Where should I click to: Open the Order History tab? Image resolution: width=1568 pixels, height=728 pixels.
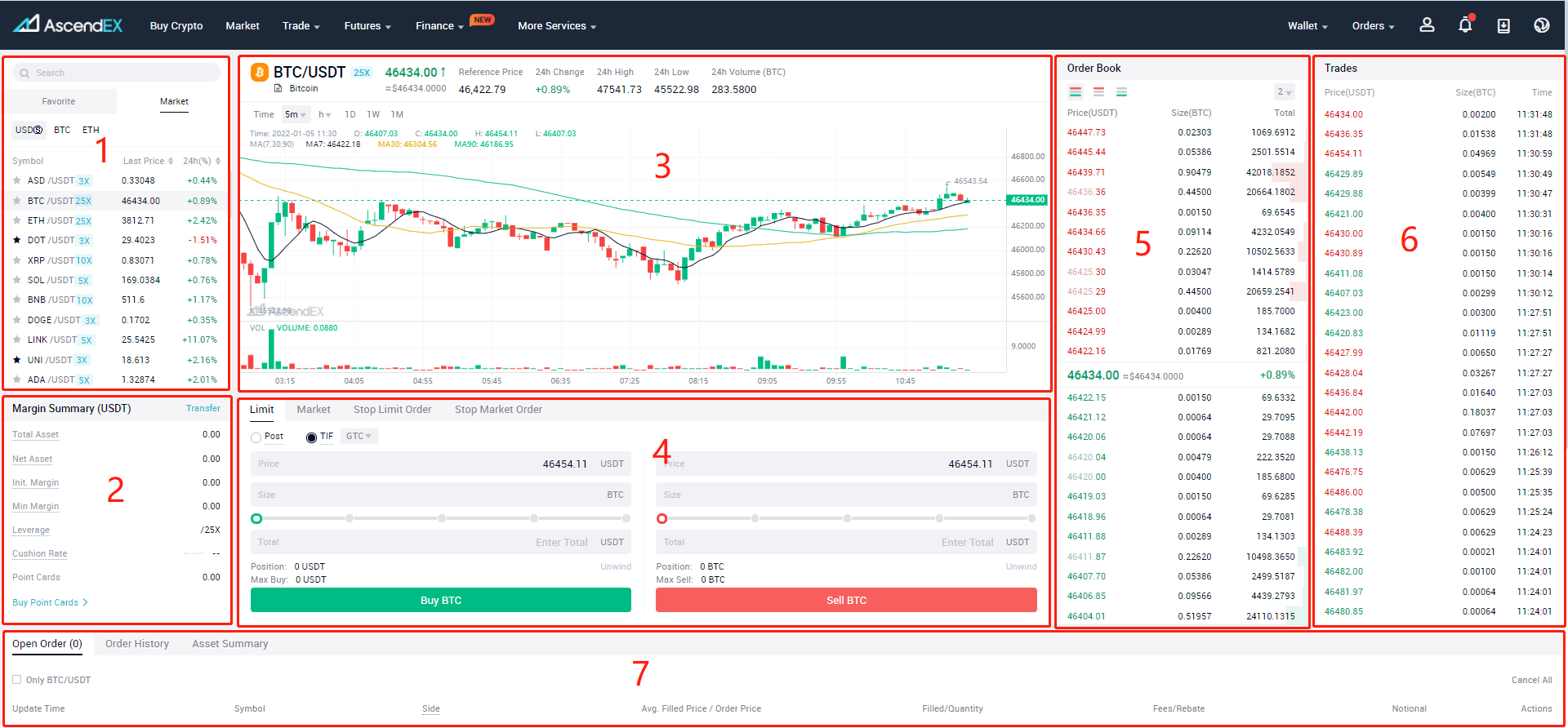137,644
